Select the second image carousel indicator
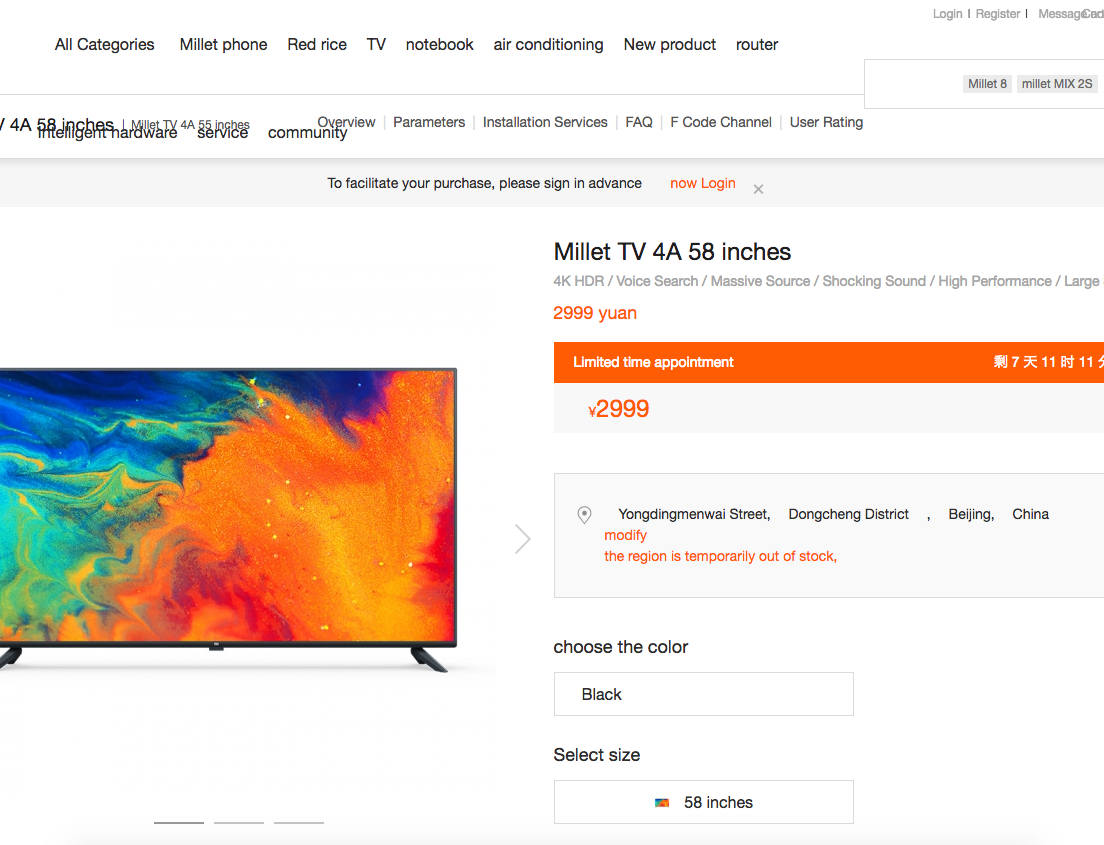The height and width of the screenshot is (845, 1104). coord(239,822)
